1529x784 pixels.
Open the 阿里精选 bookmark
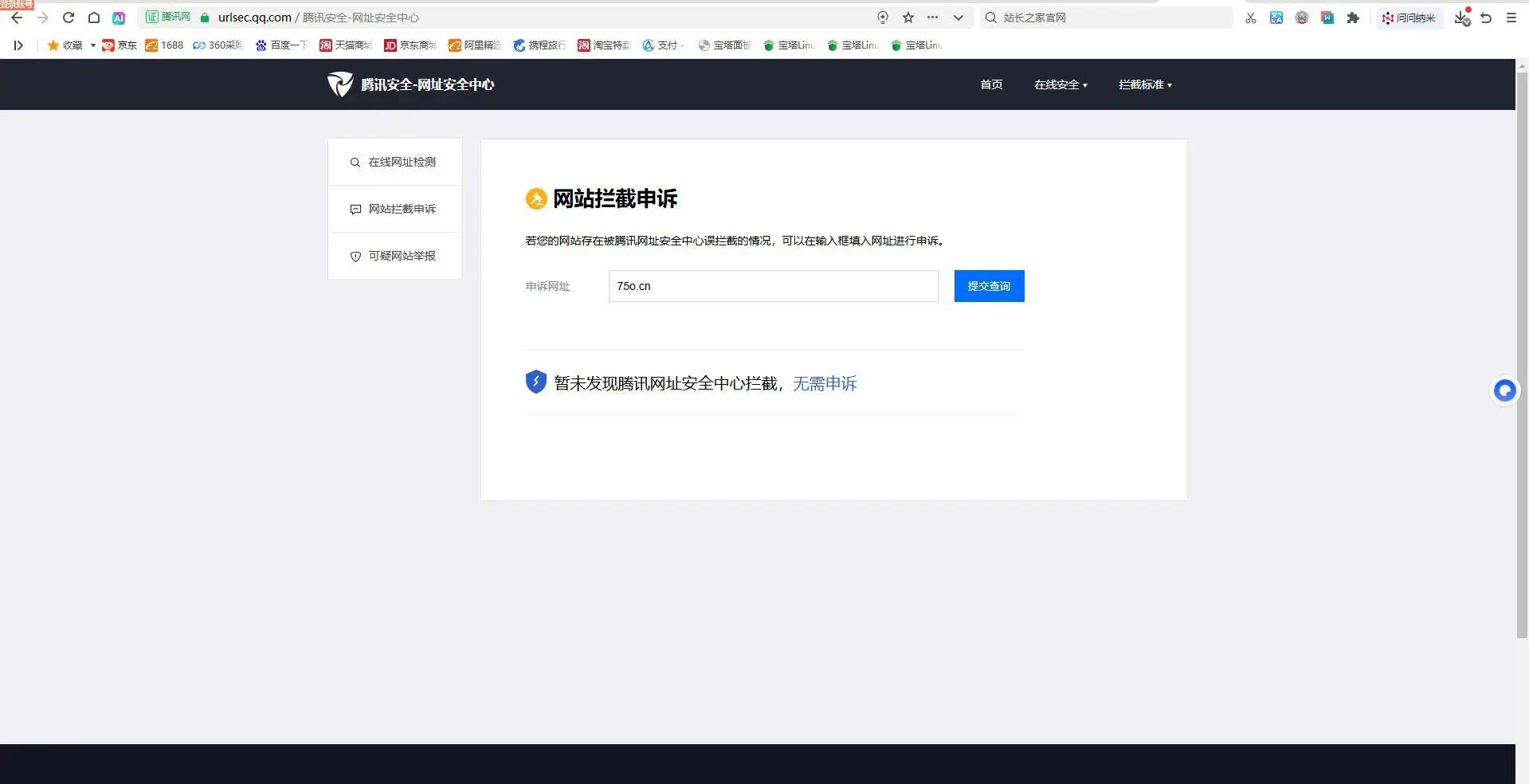coord(475,45)
